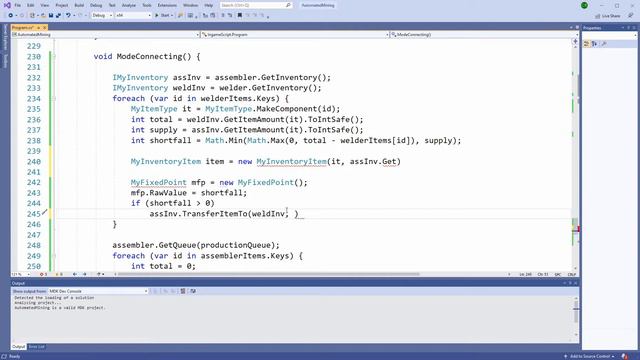Open the Properties object dropdown

[x=609, y=36]
